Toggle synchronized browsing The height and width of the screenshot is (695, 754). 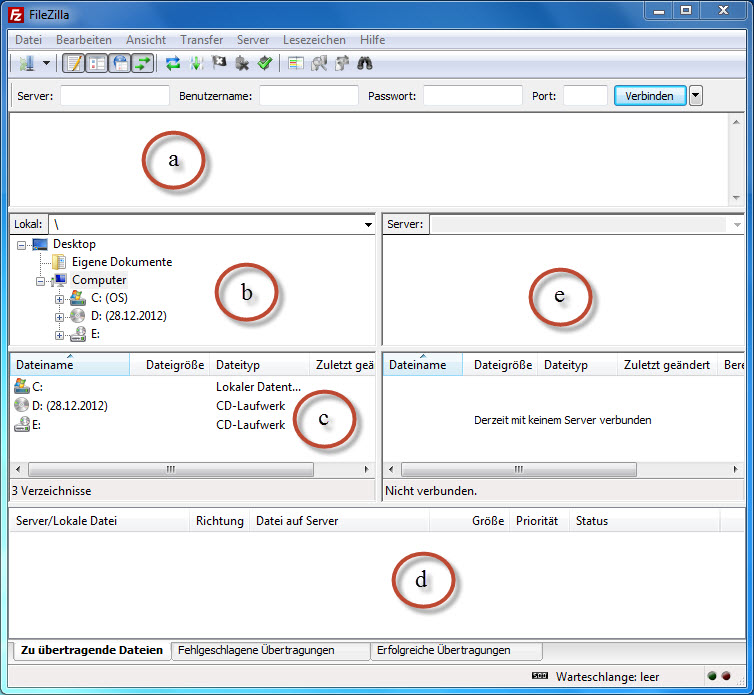tap(341, 63)
